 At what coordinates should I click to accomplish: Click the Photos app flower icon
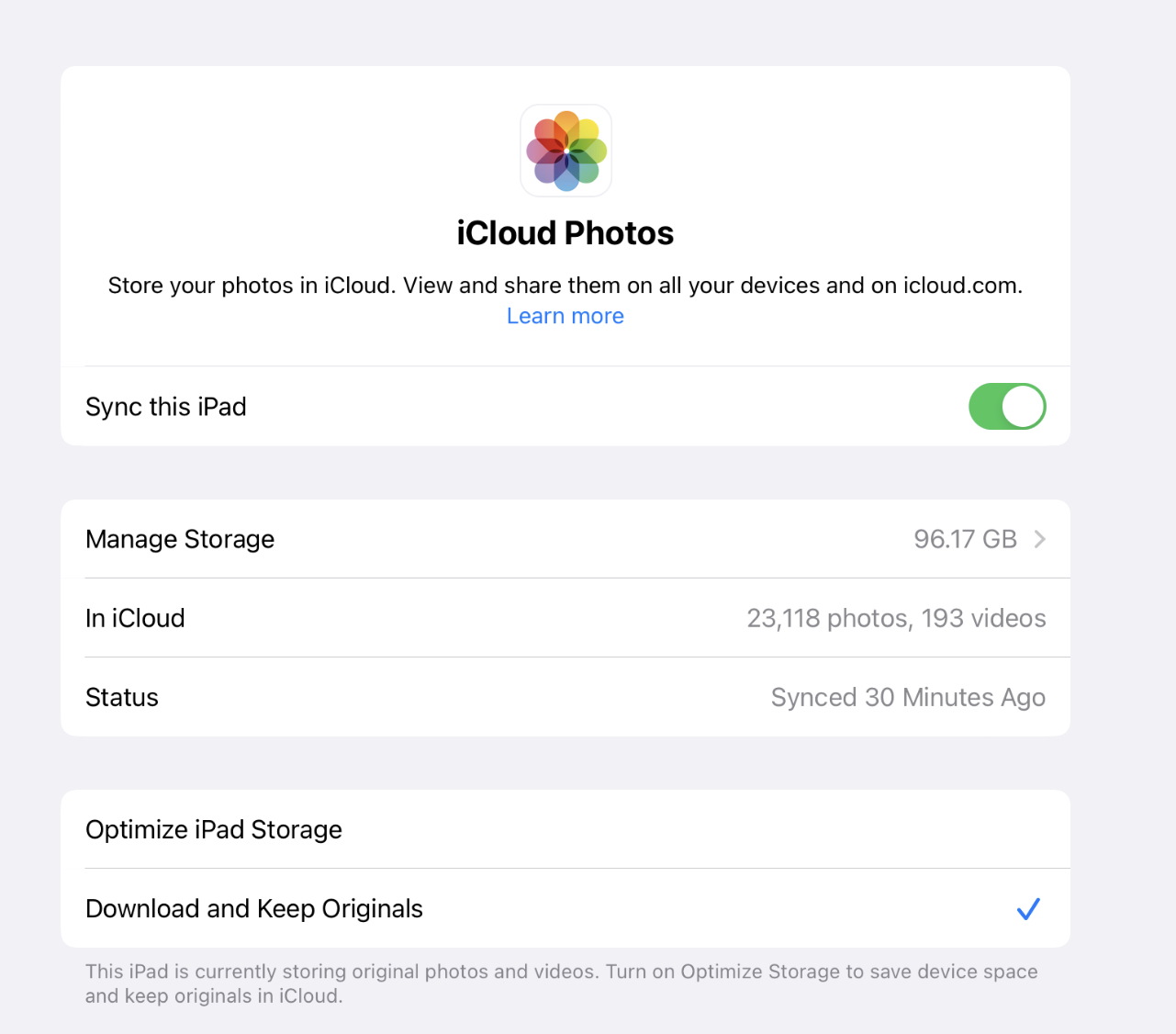click(x=566, y=151)
